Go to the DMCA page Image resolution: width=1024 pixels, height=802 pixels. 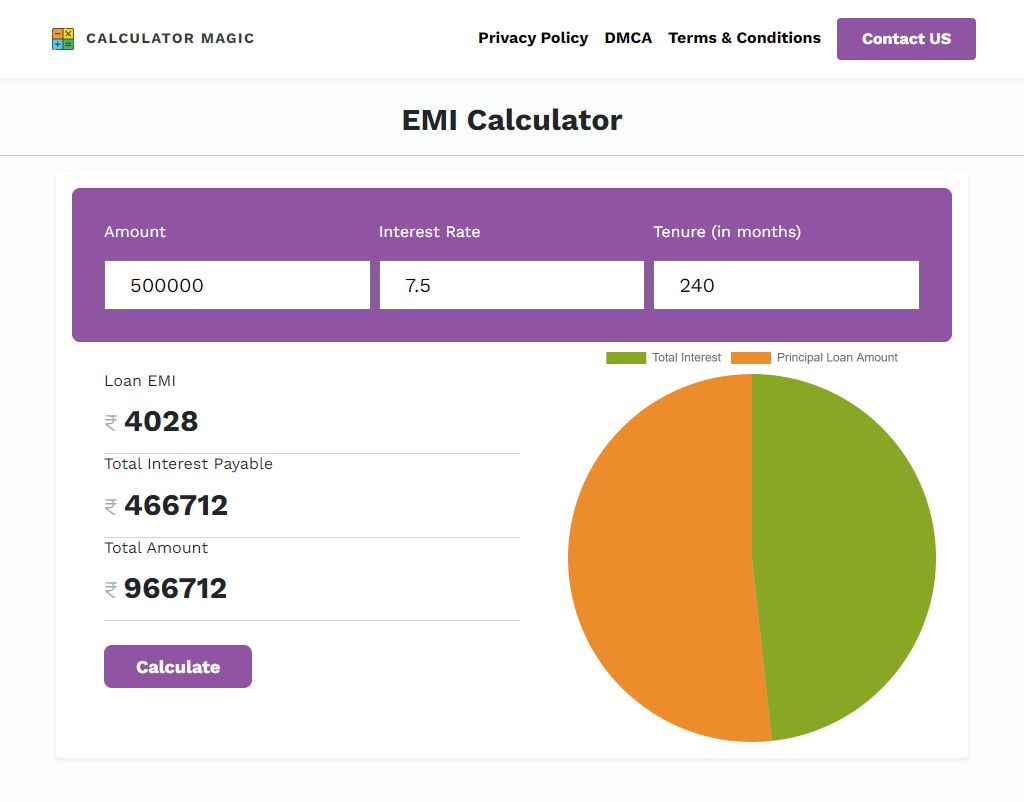tap(628, 38)
